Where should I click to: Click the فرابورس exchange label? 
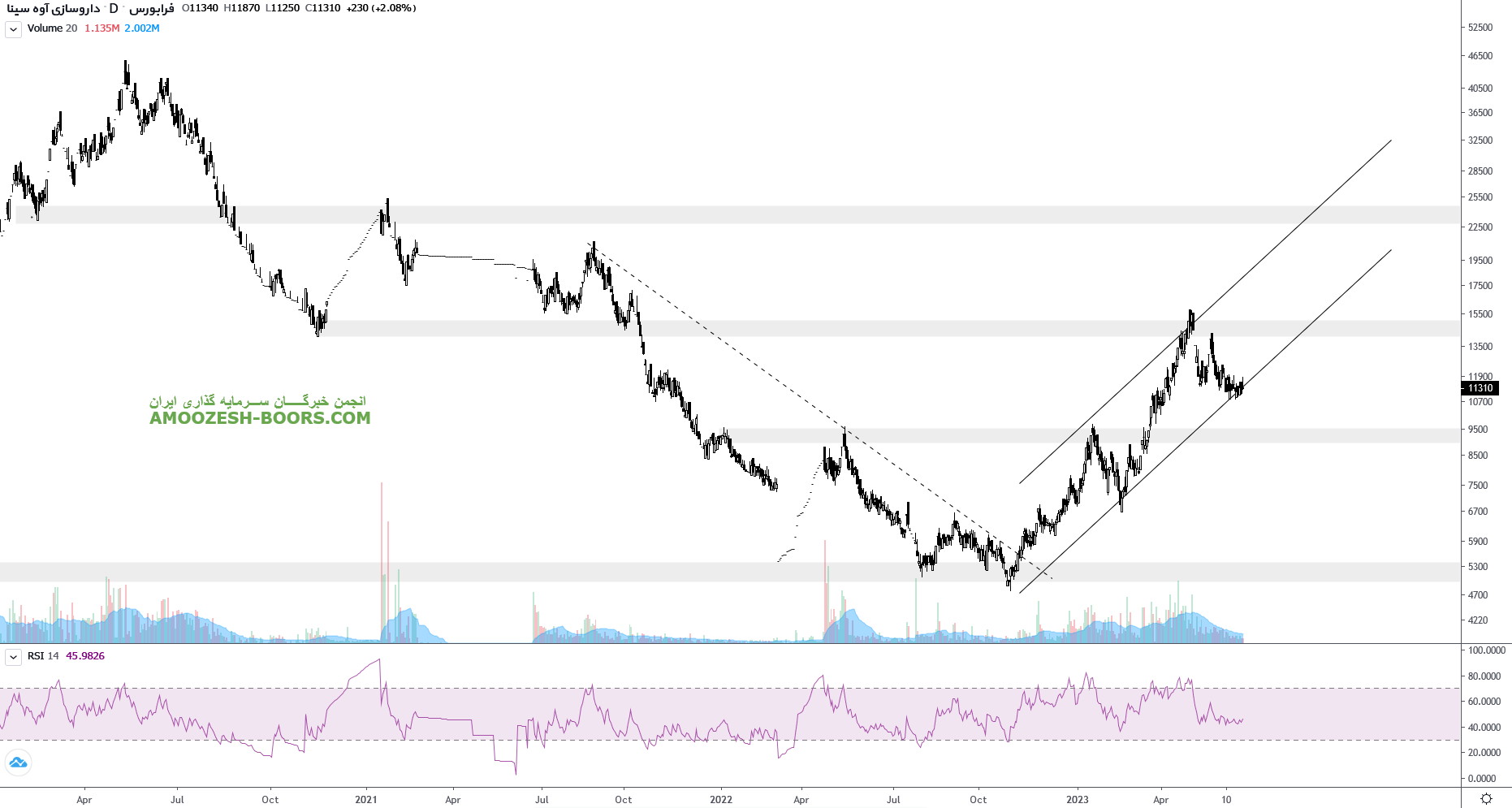tap(152, 8)
